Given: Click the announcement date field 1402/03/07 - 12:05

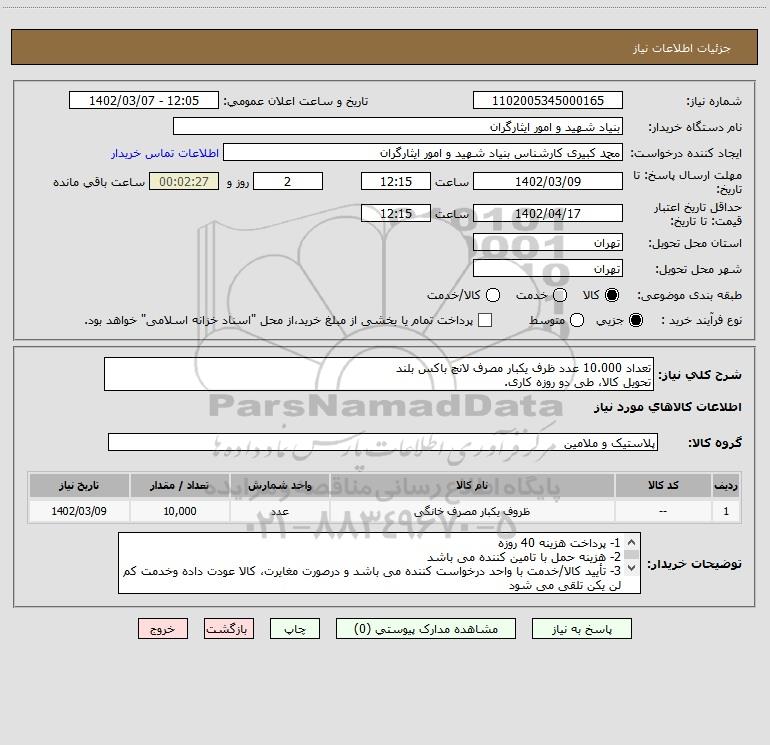Looking at the screenshot, I should pyautogui.click(x=144, y=100).
